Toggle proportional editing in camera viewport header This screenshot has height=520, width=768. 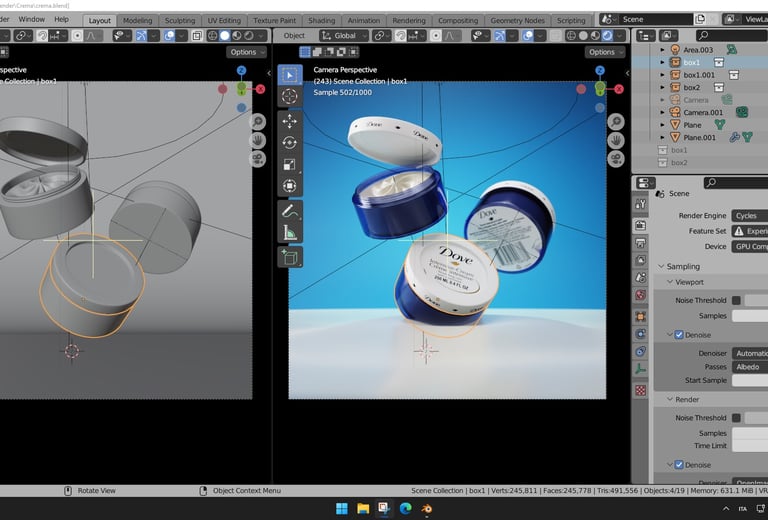click(435, 36)
